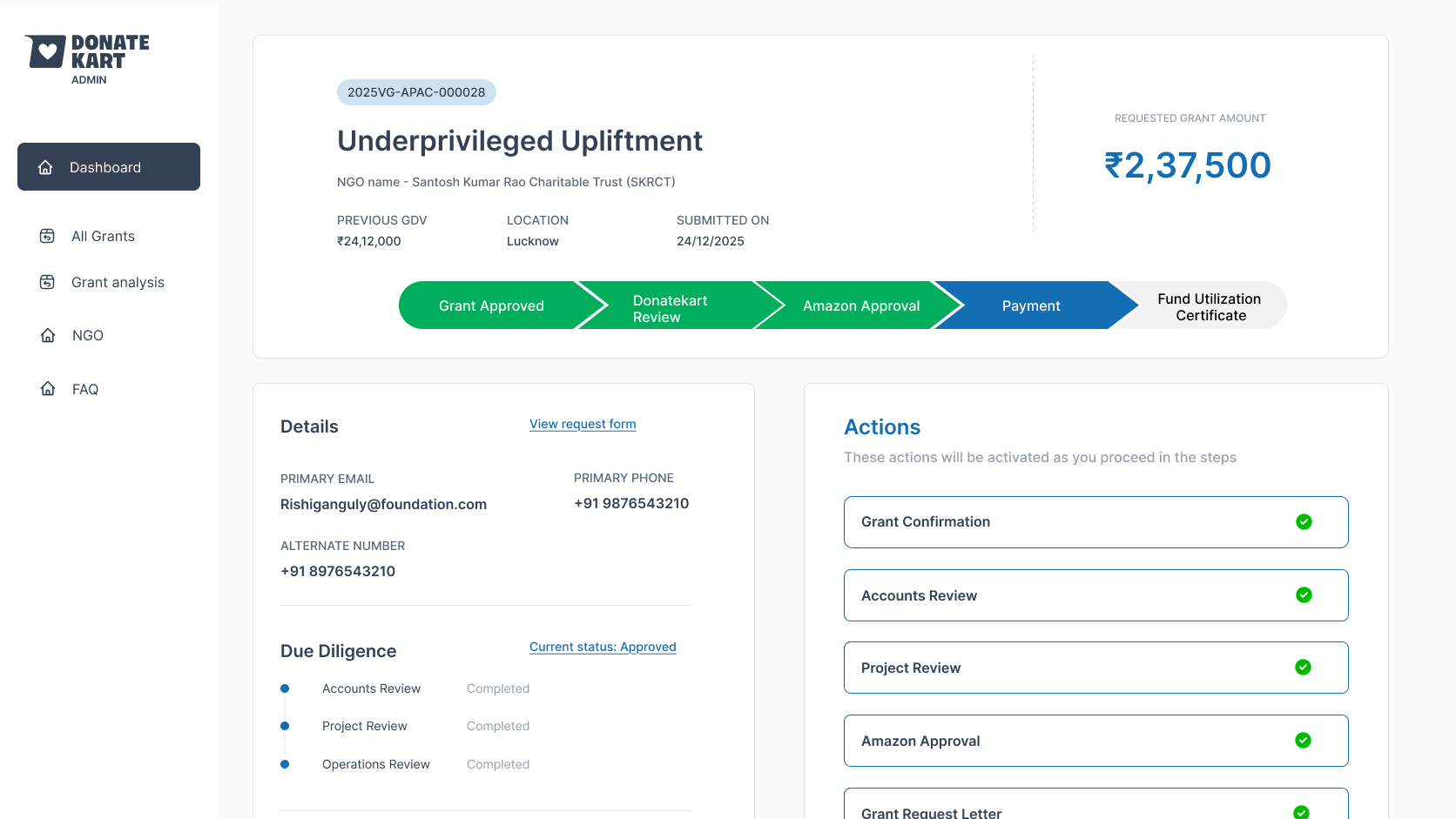Click alternate number +91 8976543210
Image resolution: width=1456 pixels, height=819 pixels.
point(338,571)
